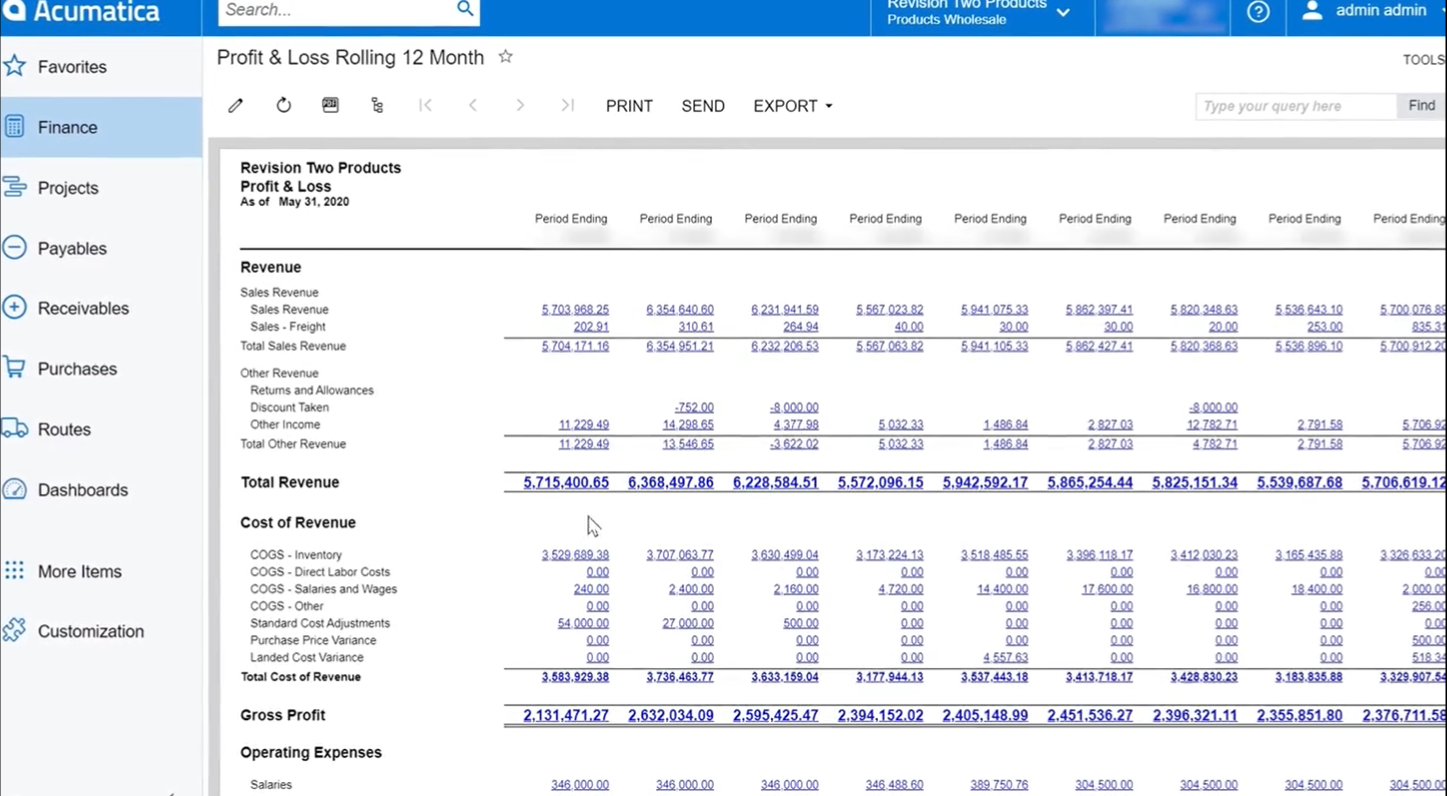Open the Customization puzzle icon
1447x796 pixels.
click(14, 630)
